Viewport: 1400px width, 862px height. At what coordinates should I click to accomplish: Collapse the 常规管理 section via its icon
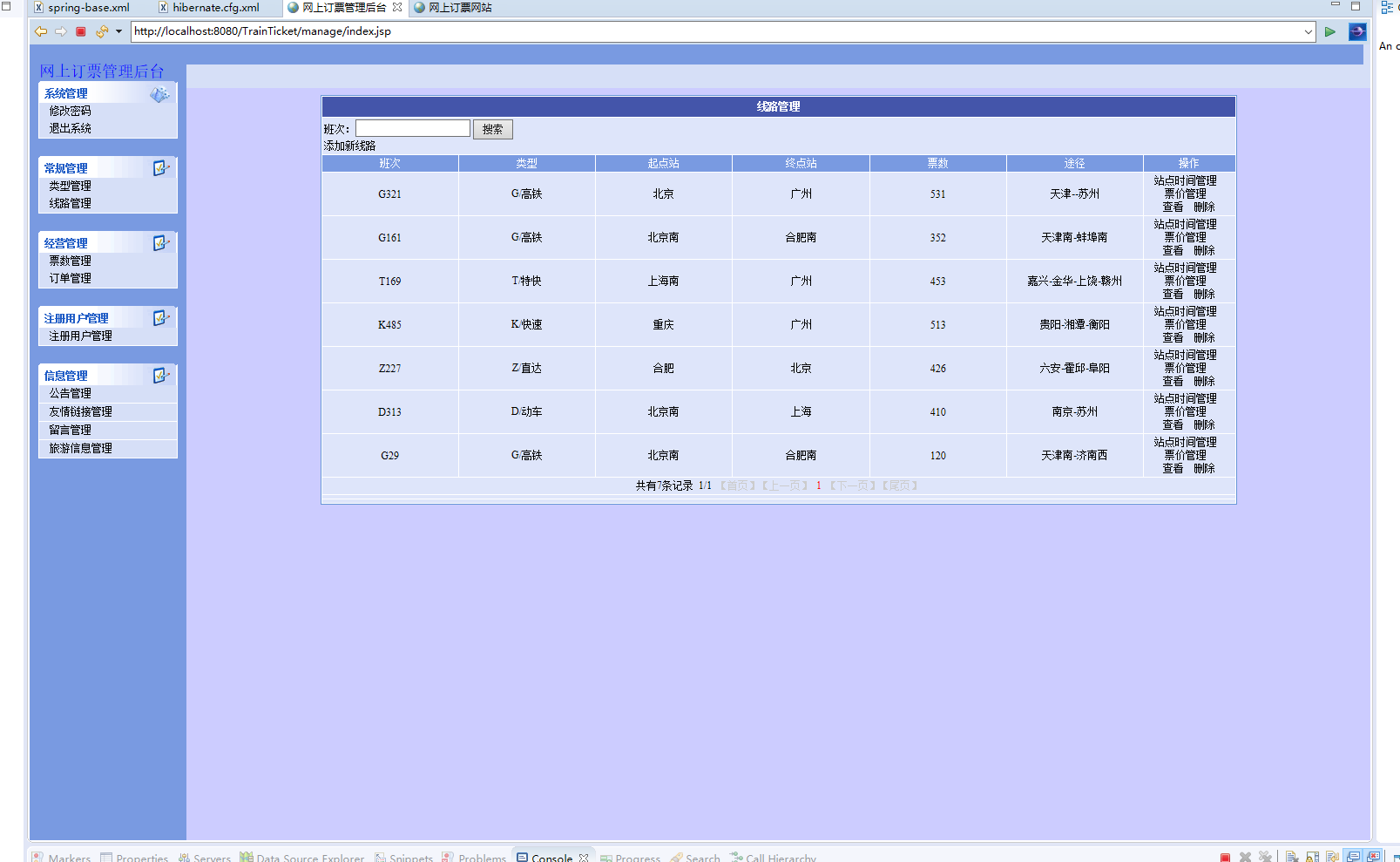click(161, 168)
